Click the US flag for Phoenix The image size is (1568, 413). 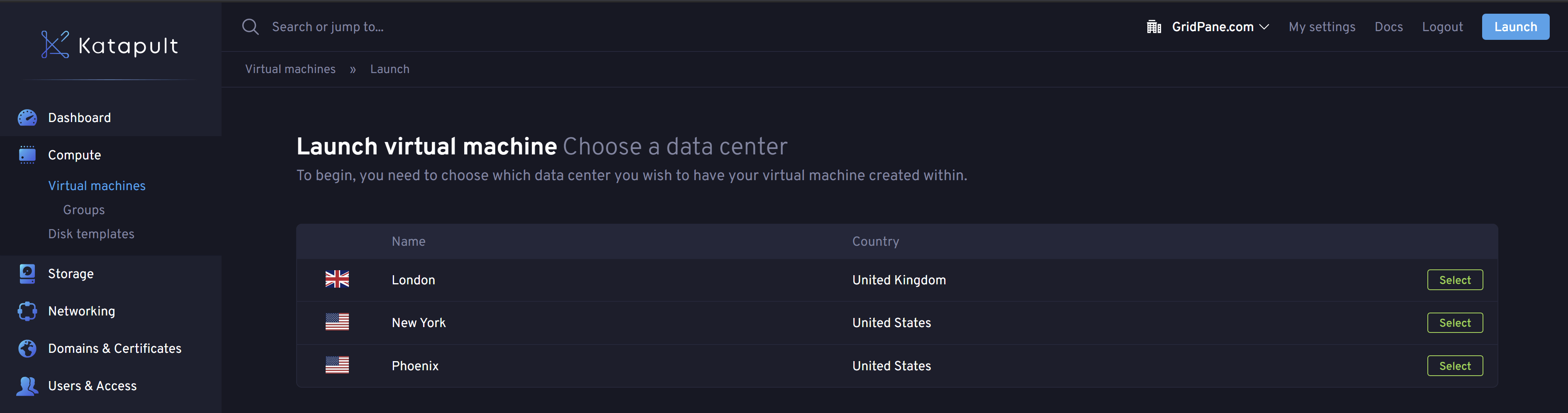coord(337,366)
